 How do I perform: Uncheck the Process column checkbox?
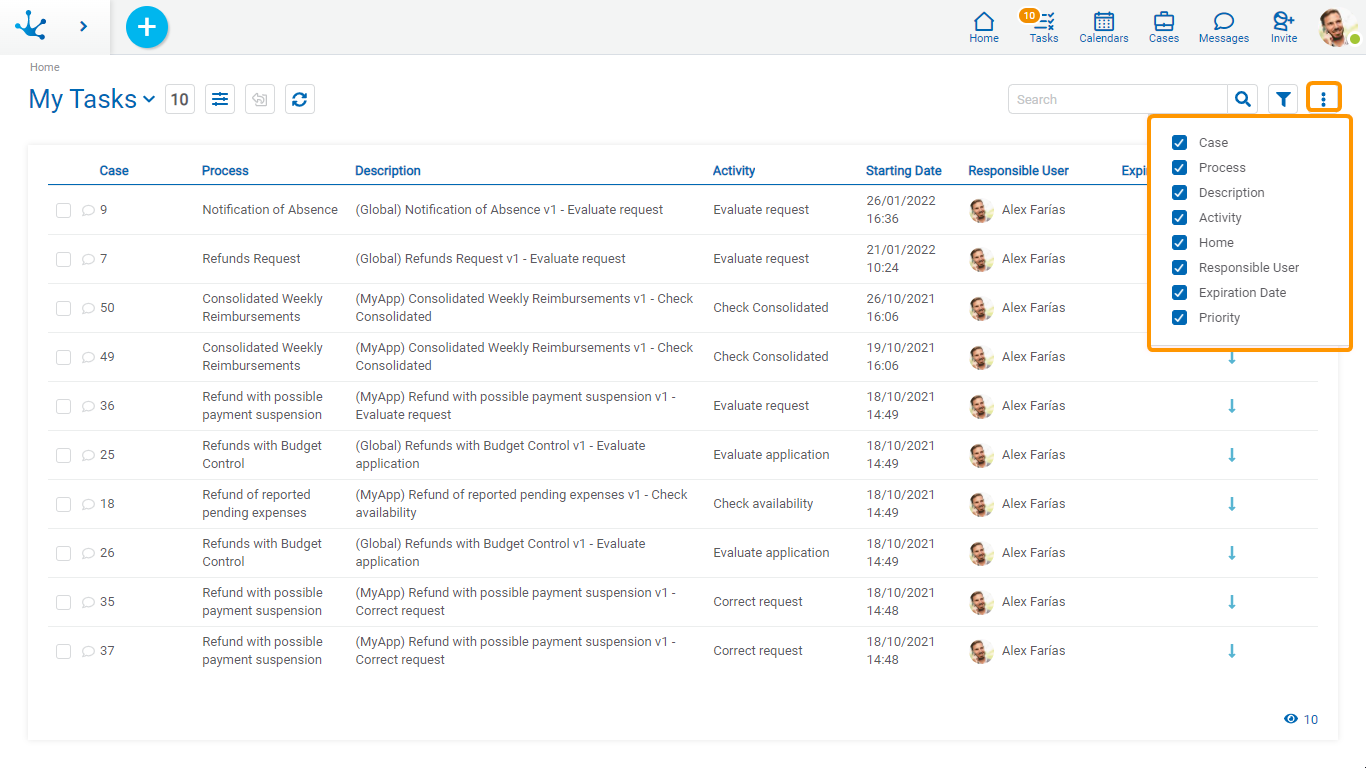1179,168
